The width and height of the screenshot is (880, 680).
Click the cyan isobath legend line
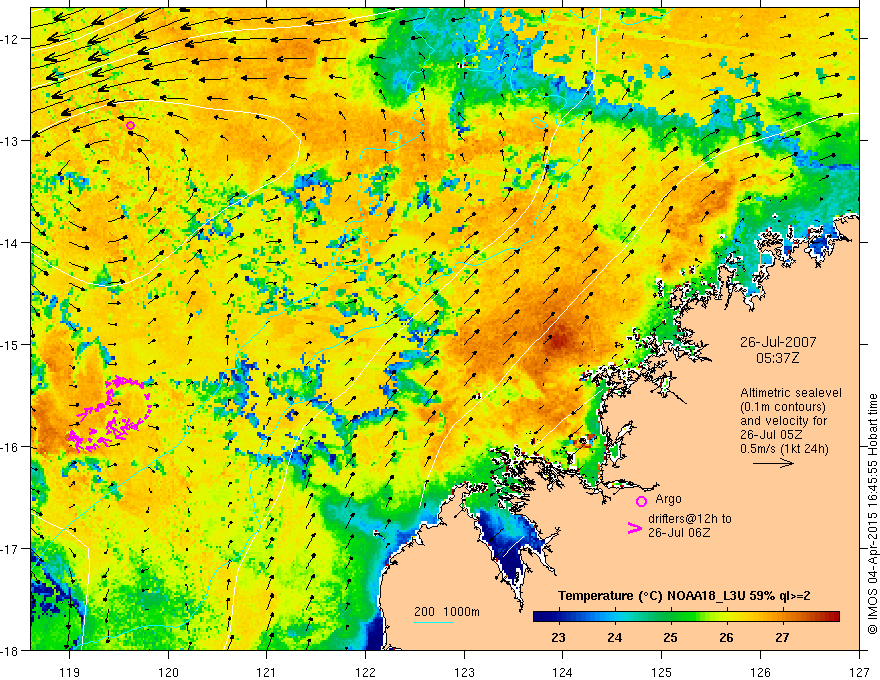434,622
